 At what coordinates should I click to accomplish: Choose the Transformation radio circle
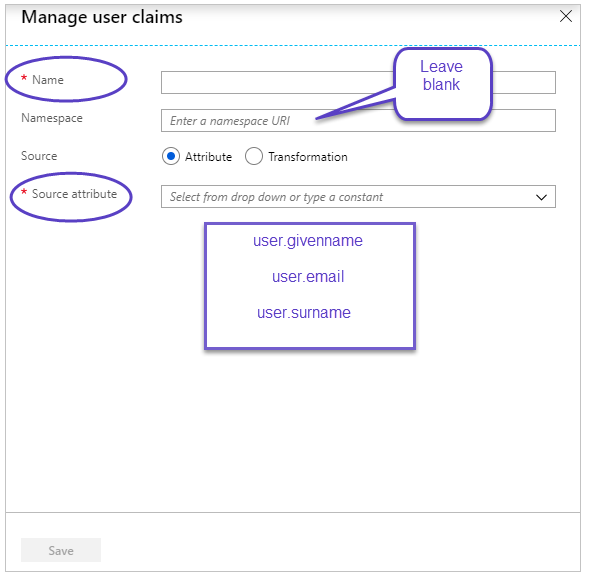254,156
